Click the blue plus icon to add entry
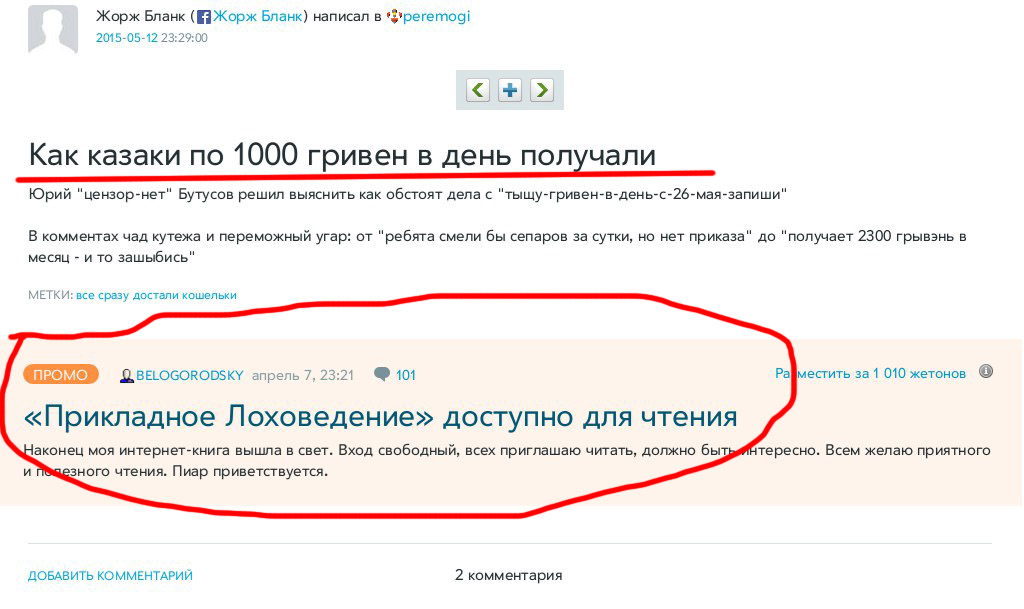Image resolution: width=1024 pixels, height=609 pixels. (510, 89)
